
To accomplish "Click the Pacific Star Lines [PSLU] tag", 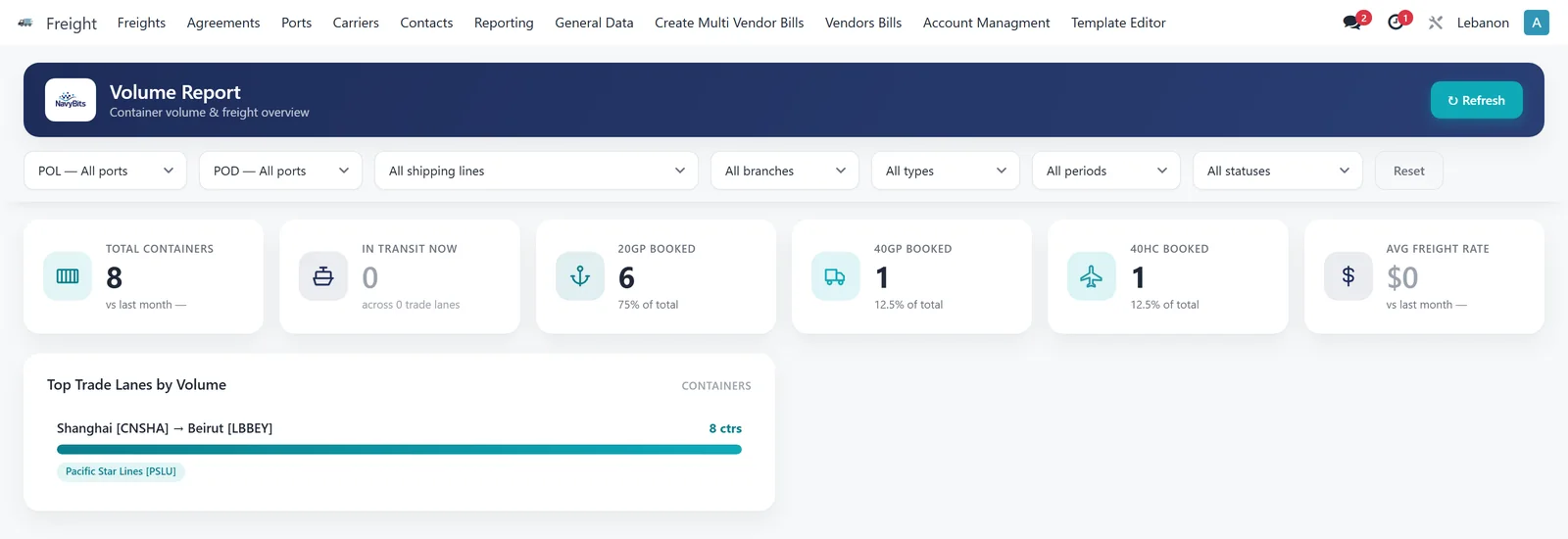I will 121,471.
